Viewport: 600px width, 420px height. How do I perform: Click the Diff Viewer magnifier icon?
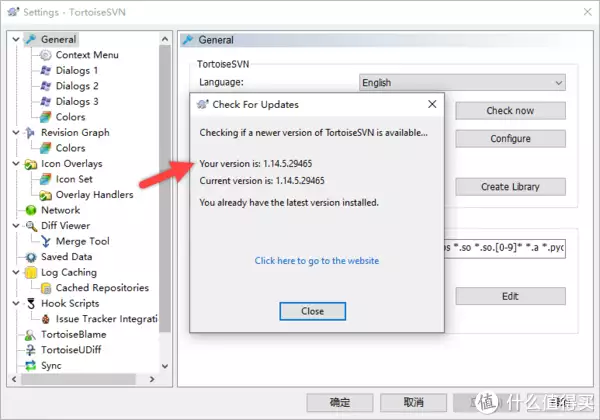(x=31, y=226)
